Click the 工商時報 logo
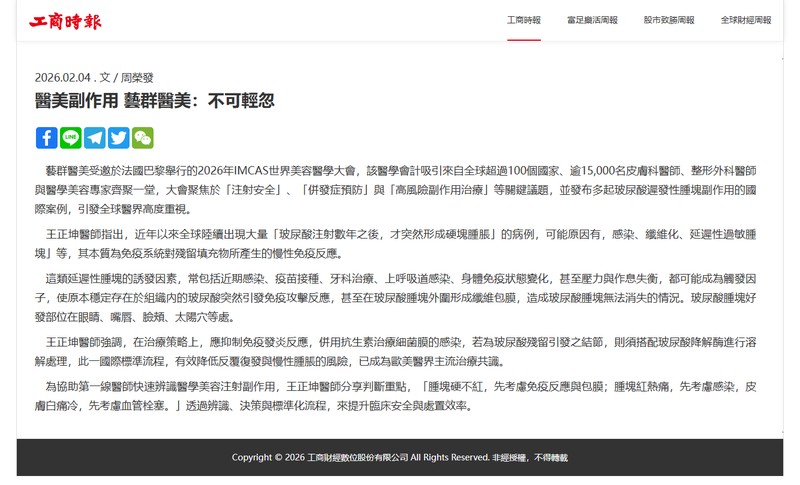Image resolution: width=800 pixels, height=485 pixels. pos(65,20)
